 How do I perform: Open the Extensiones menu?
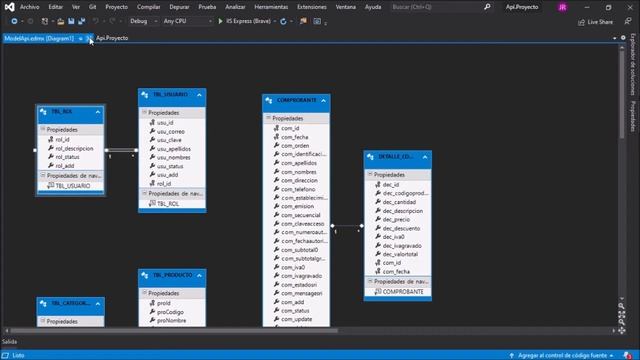click(311, 7)
